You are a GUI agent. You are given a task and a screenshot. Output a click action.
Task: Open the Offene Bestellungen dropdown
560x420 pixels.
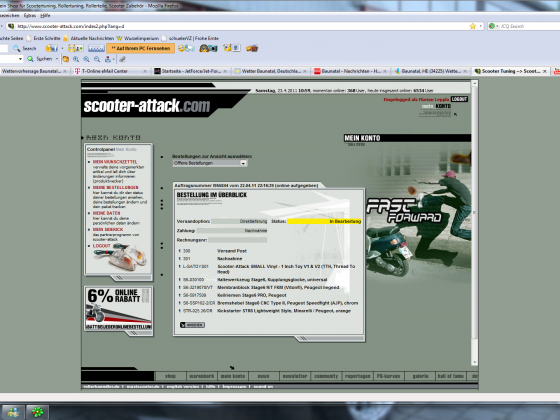coord(210,163)
